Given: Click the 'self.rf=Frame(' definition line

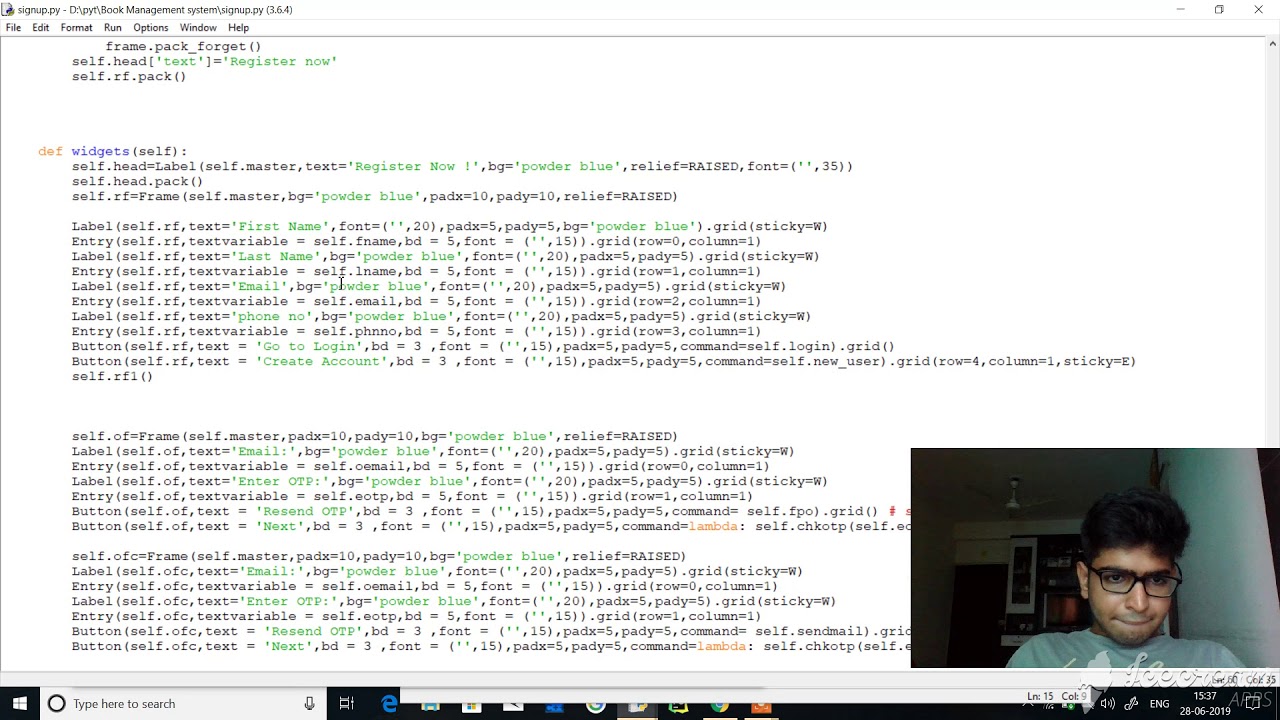Looking at the screenshot, I should [x=374, y=196].
